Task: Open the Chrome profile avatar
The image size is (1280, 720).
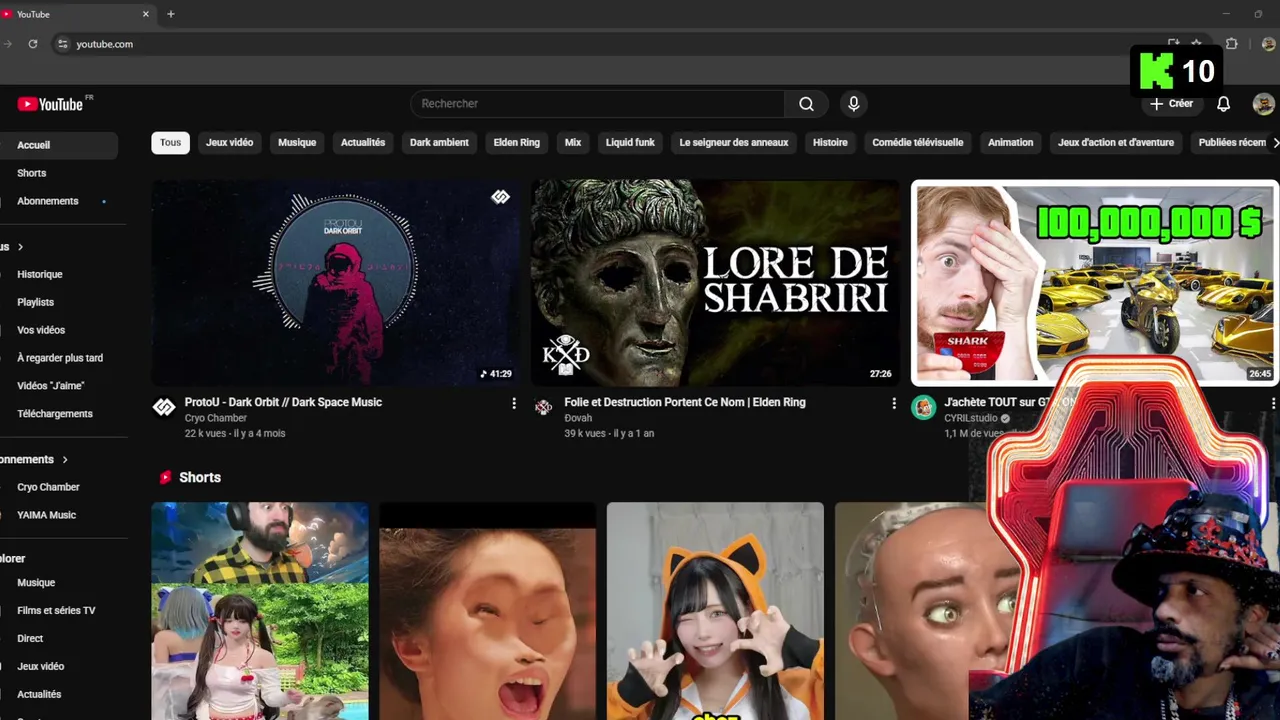Action: (1268, 44)
